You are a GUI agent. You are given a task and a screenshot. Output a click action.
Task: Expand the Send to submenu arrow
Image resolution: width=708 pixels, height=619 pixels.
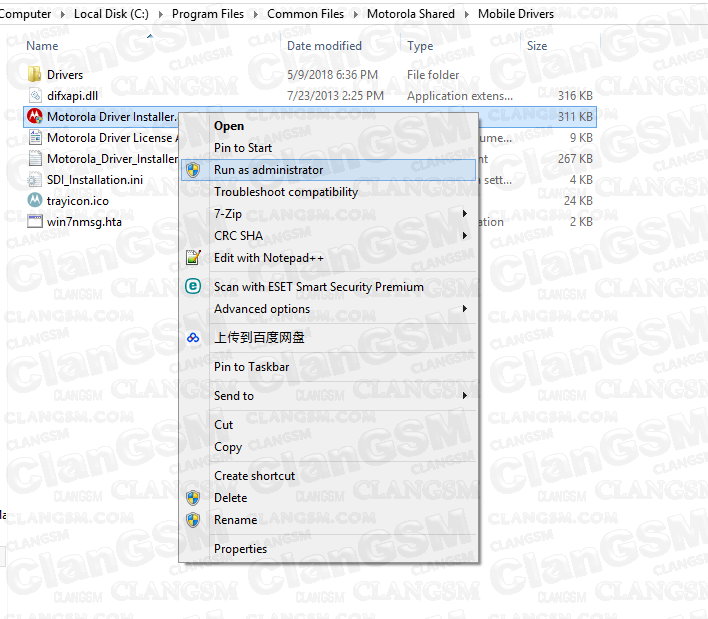tap(465, 396)
